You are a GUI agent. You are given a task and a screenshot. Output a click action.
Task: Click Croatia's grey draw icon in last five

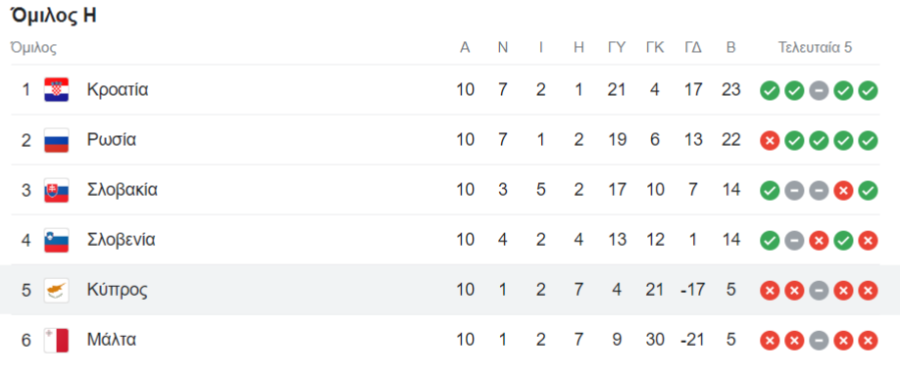click(x=819, y=91)
